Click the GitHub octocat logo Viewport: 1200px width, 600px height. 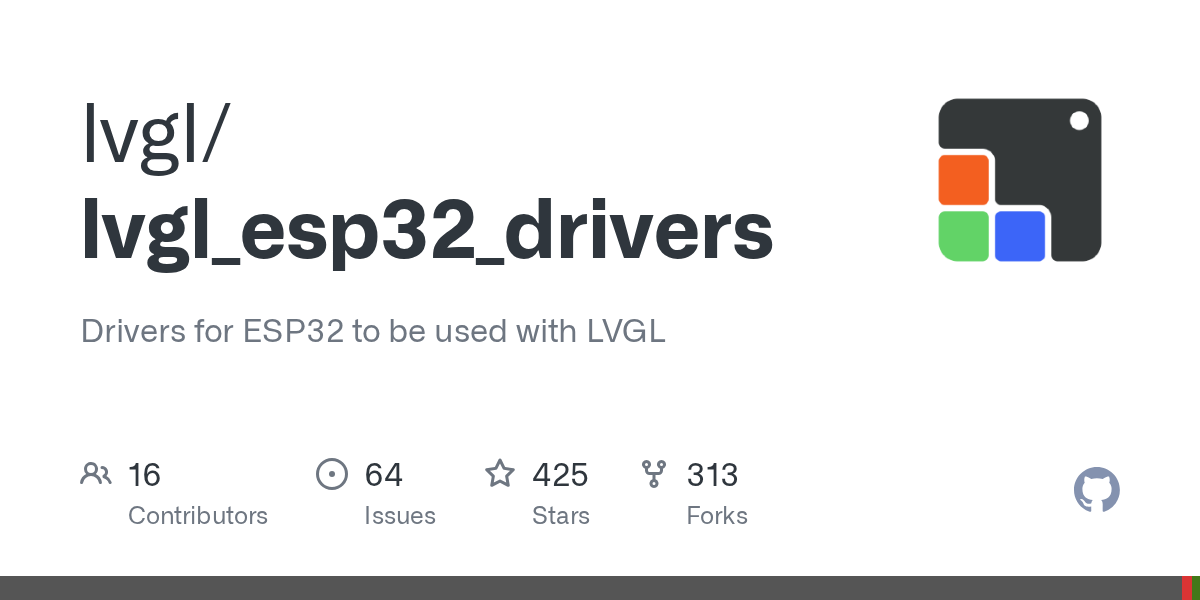pos(1097,491)
